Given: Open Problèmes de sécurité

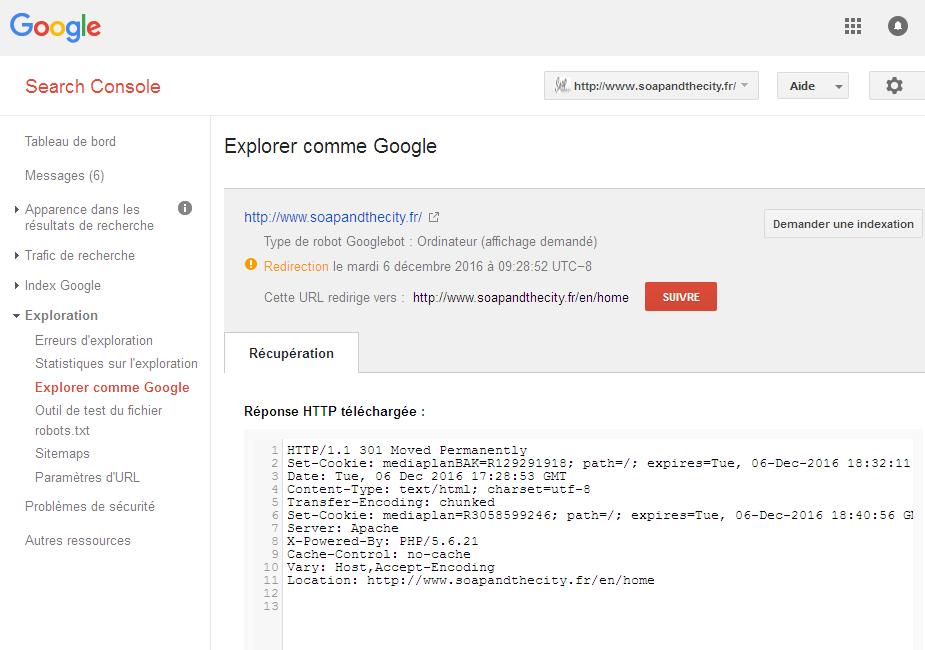Looking at the screenshot, I should [x=90, y=507].
